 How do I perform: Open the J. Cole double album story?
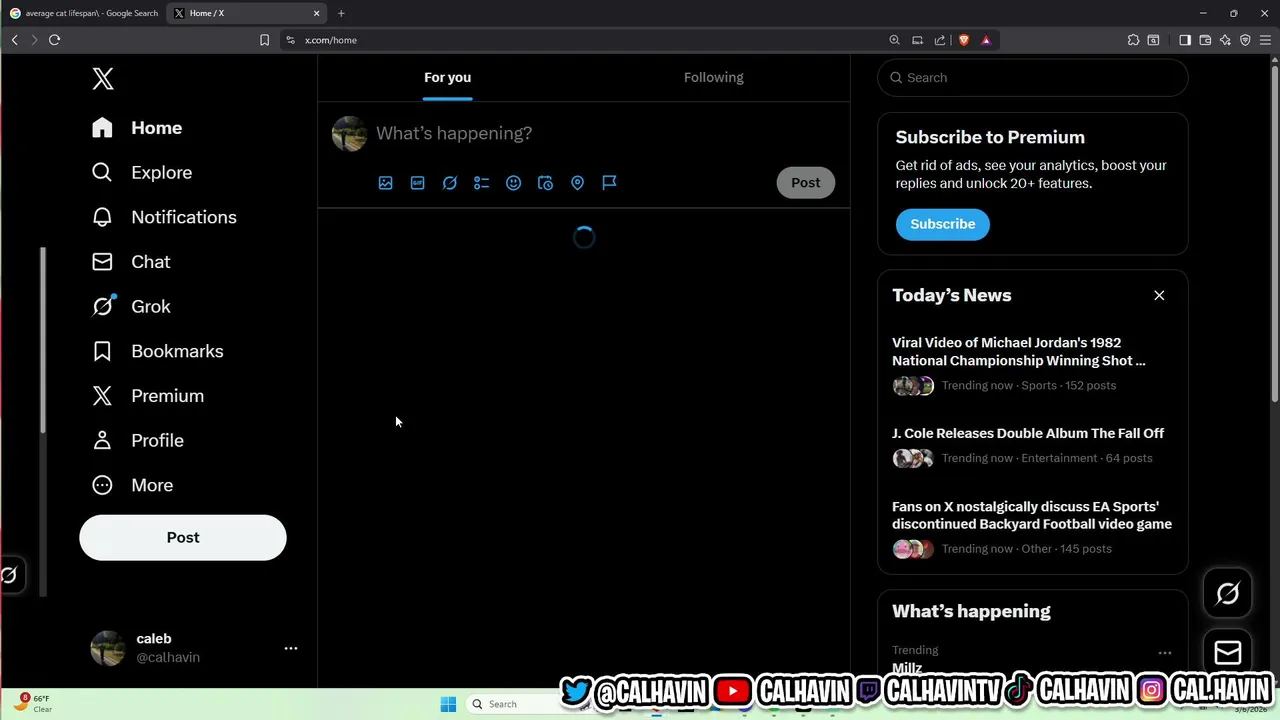(x=1033, y=446)
